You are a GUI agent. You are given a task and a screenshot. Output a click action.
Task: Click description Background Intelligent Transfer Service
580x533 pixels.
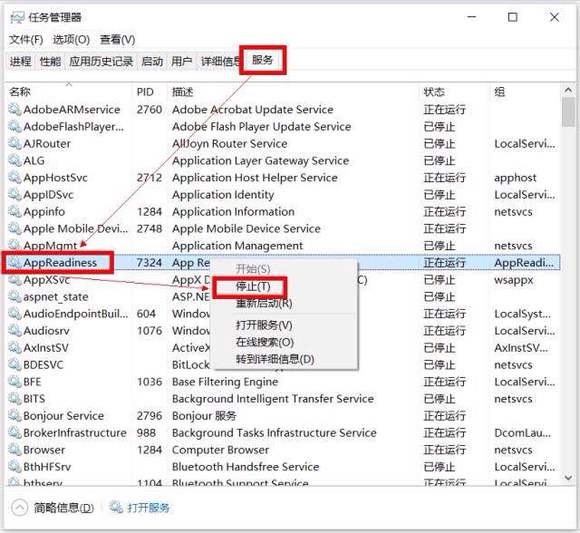coord(273,399)
